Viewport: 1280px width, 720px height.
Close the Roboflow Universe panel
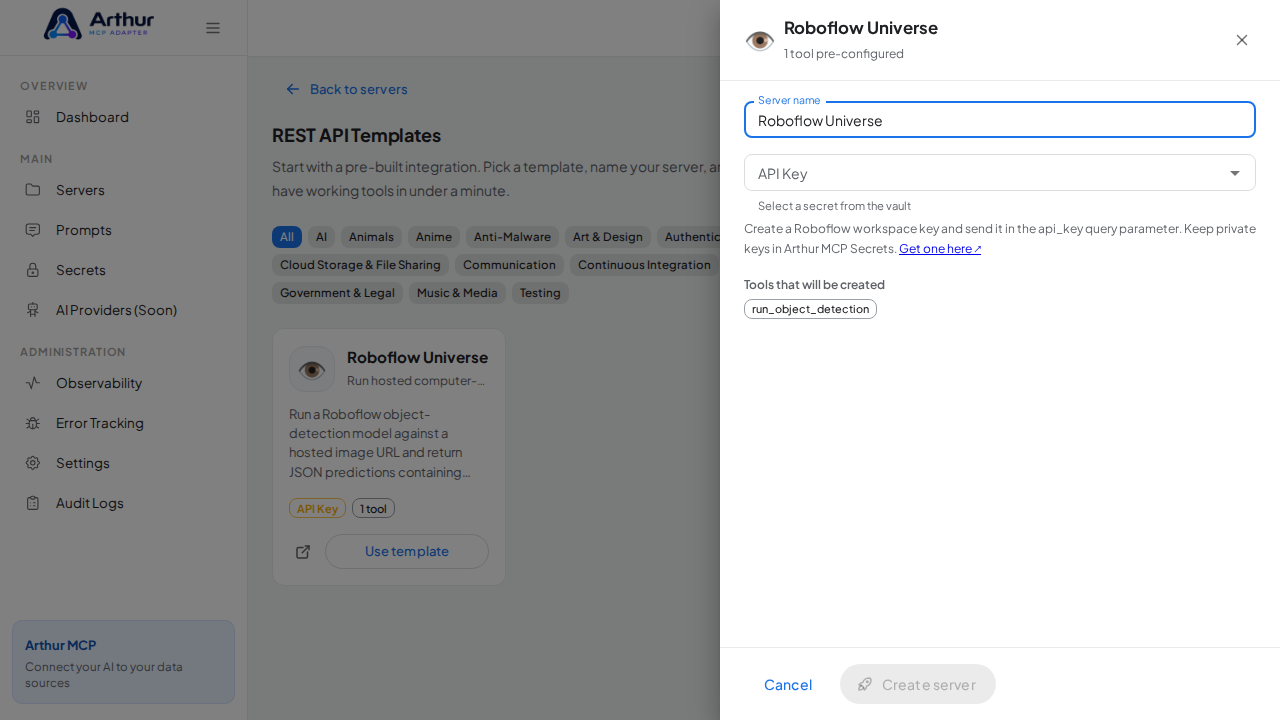pos(1242,40)
